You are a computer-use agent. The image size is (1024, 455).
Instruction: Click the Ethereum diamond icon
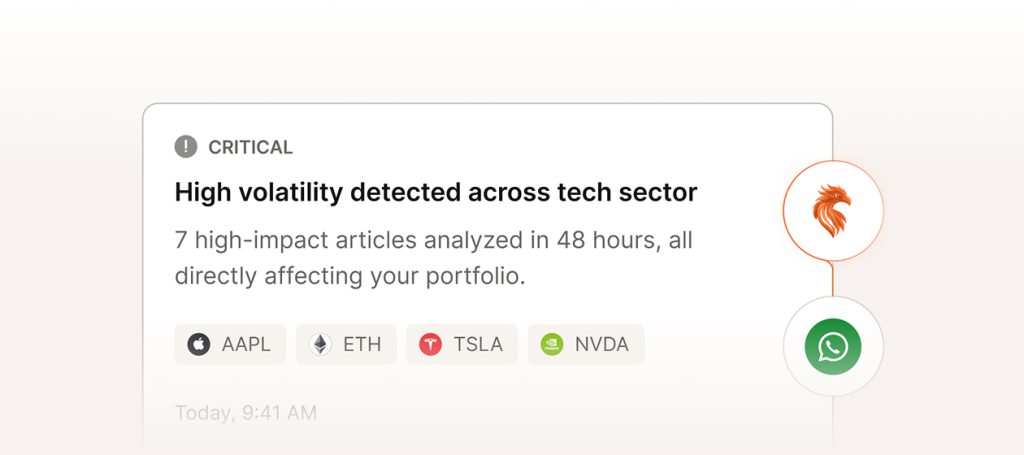(321, 345)
